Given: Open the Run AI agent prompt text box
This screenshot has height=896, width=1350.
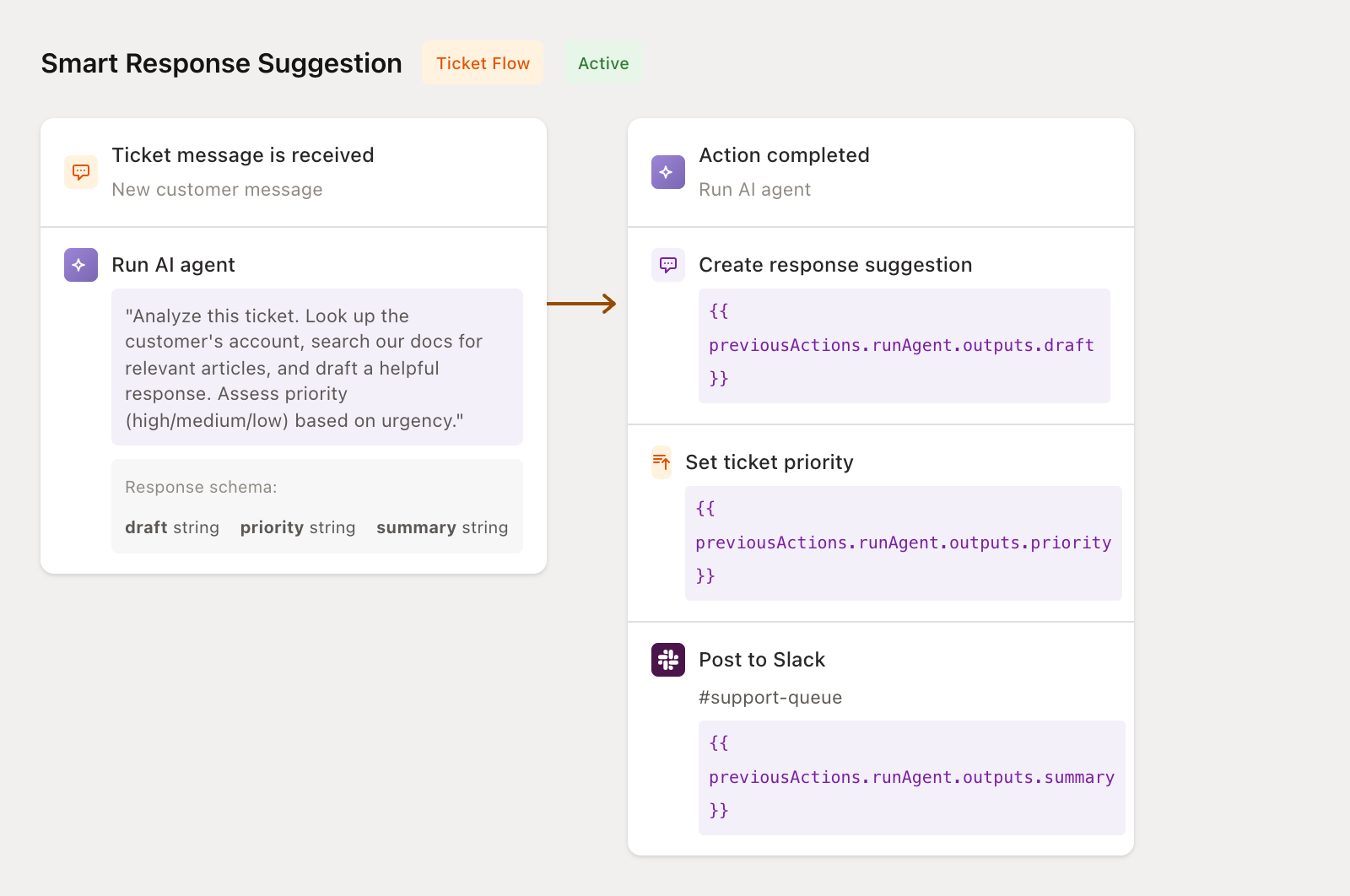Looking at the screenshot, I should click(317, 367).
